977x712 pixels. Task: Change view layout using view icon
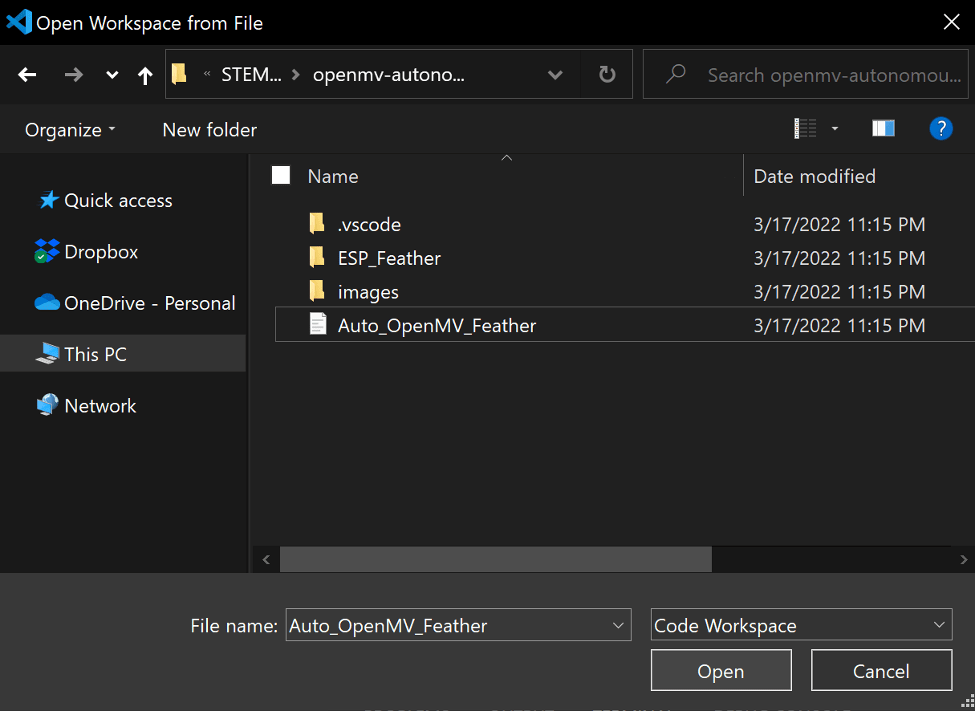click(x=805, y=129)
